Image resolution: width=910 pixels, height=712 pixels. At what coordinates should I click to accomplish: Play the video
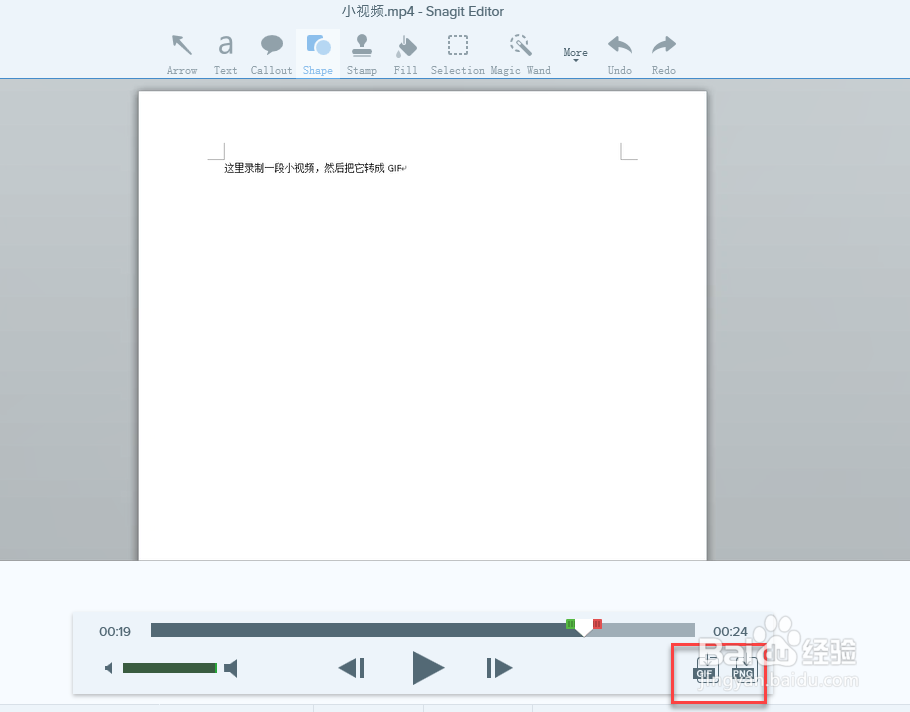coord(428,668)
